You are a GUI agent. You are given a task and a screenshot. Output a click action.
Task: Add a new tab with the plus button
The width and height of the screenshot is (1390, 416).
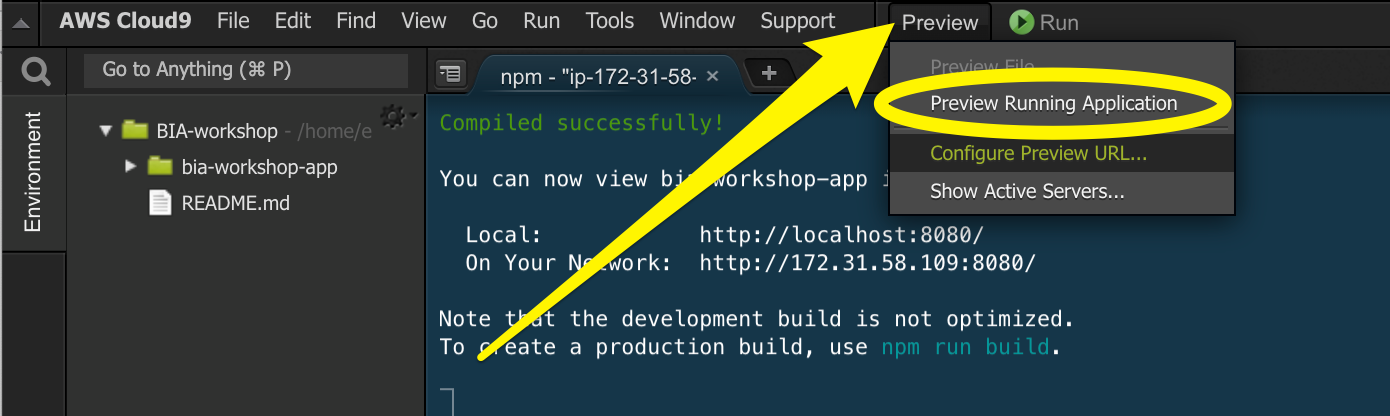tap(768, 73)
